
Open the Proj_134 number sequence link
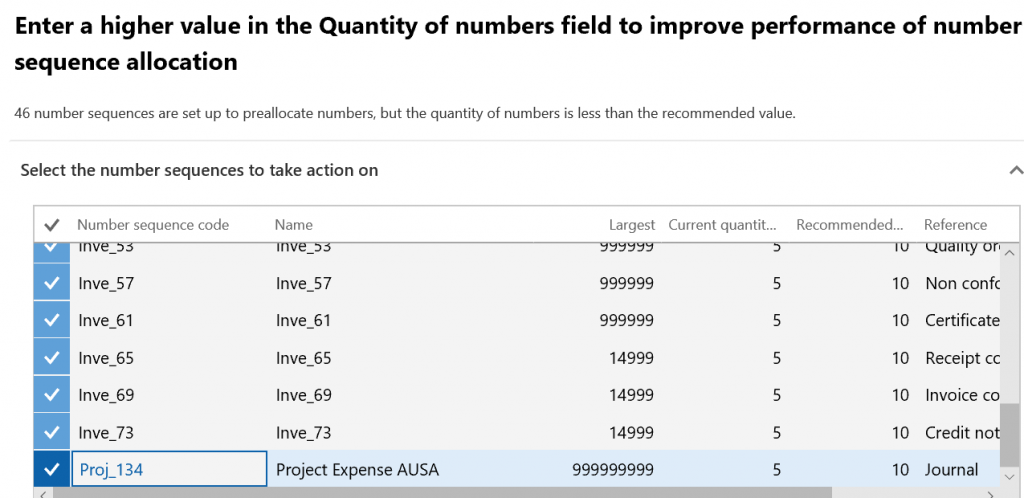click(111, 470)
